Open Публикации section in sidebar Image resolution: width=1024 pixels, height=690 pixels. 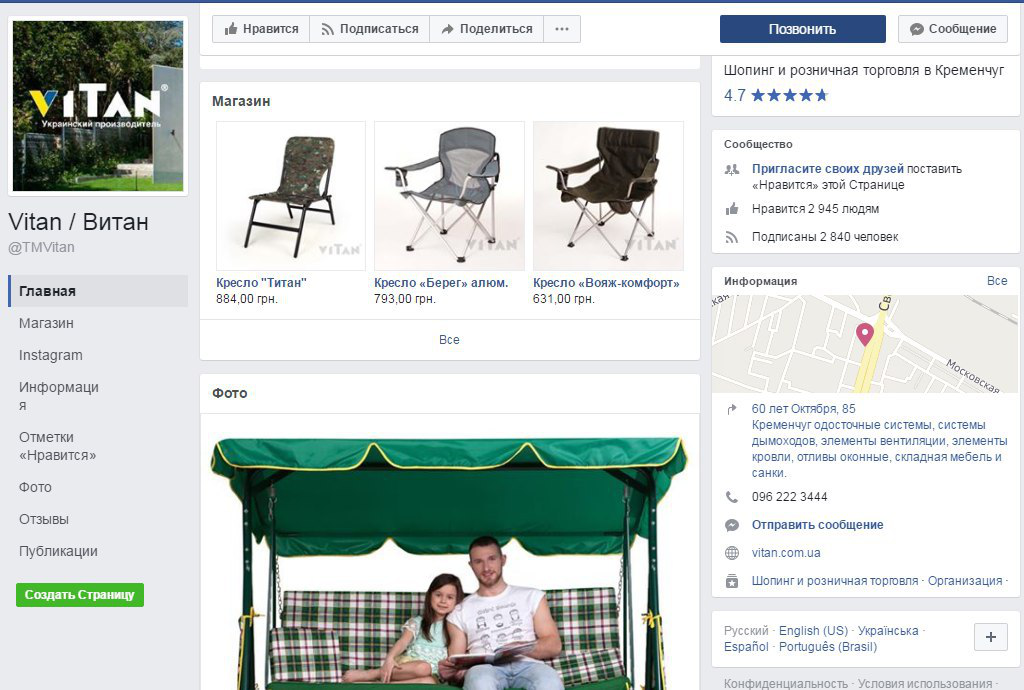[58, 551]
